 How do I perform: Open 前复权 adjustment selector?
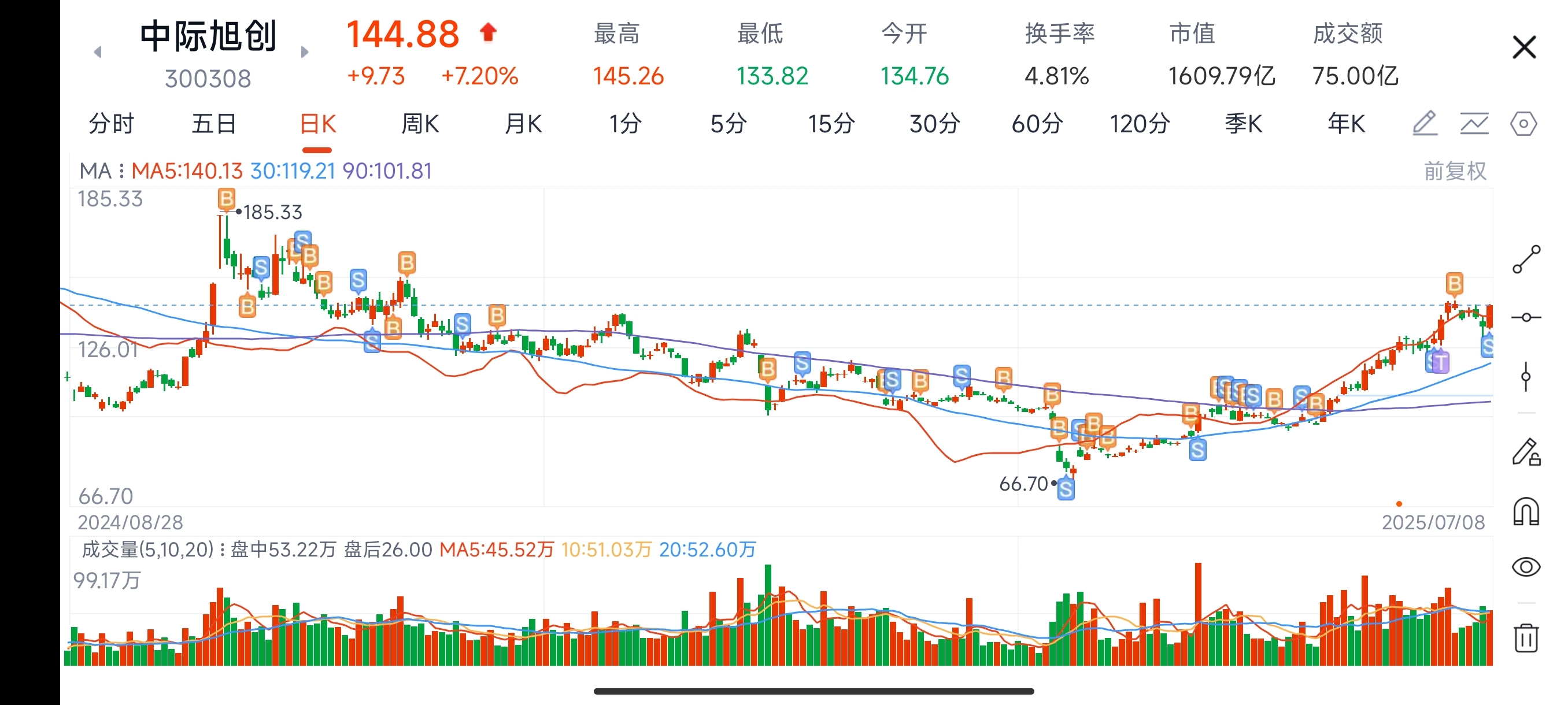[x=1455, y=171]
